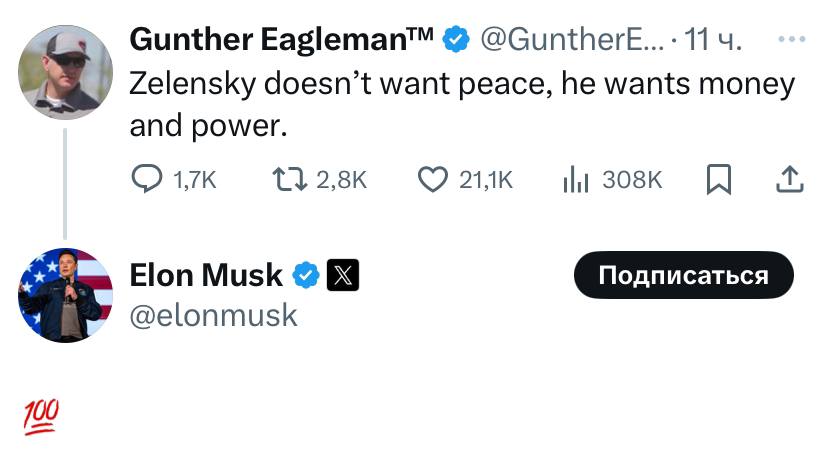The width and height of the screenshot is (828, 463).
Task: Bookmark the Gunther Eagleman tweet
Action: pos(719,179)
